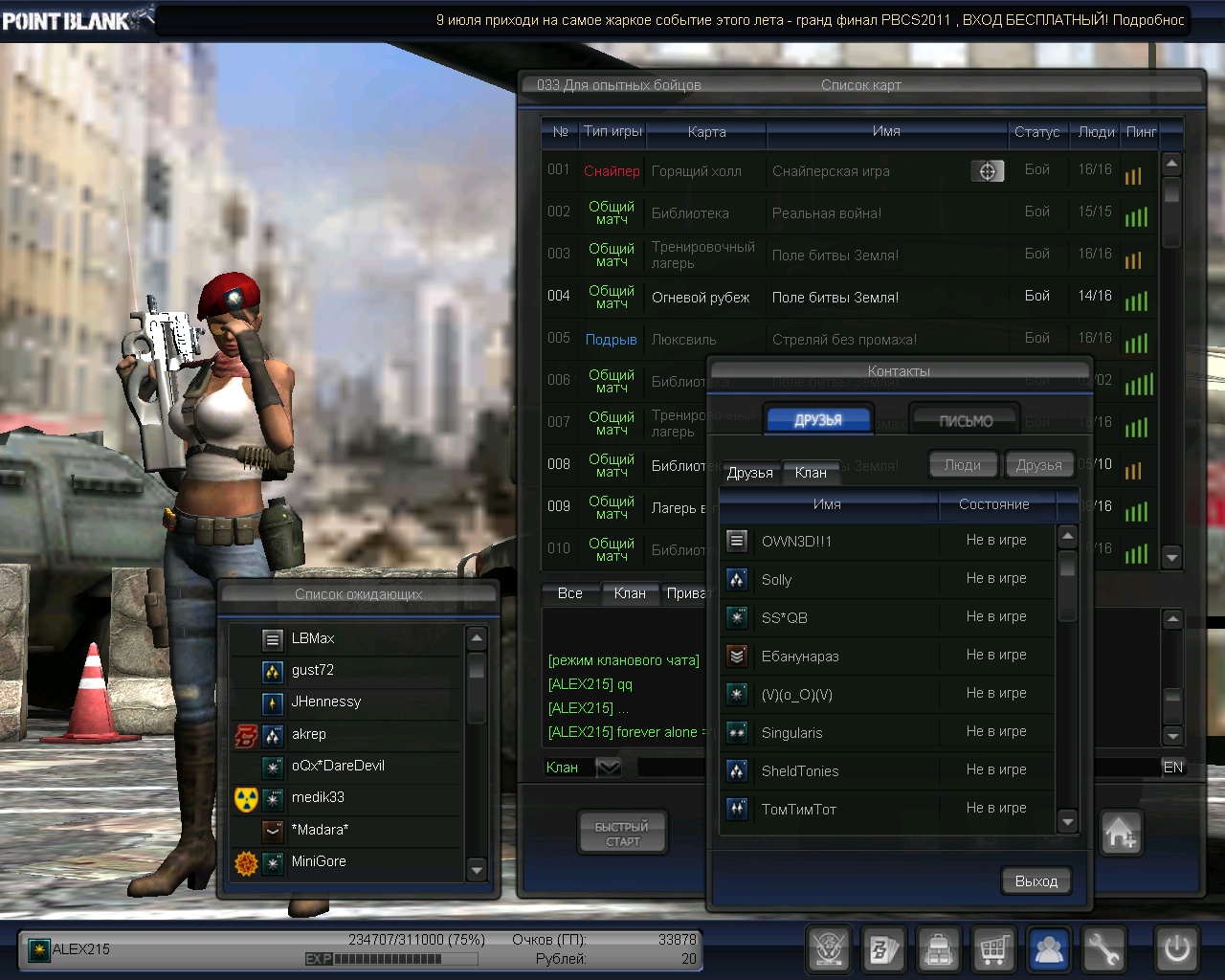This screenshot has width=1225, height=980.
Task: Click rank icon beside gust72
Action: [273, 672]
